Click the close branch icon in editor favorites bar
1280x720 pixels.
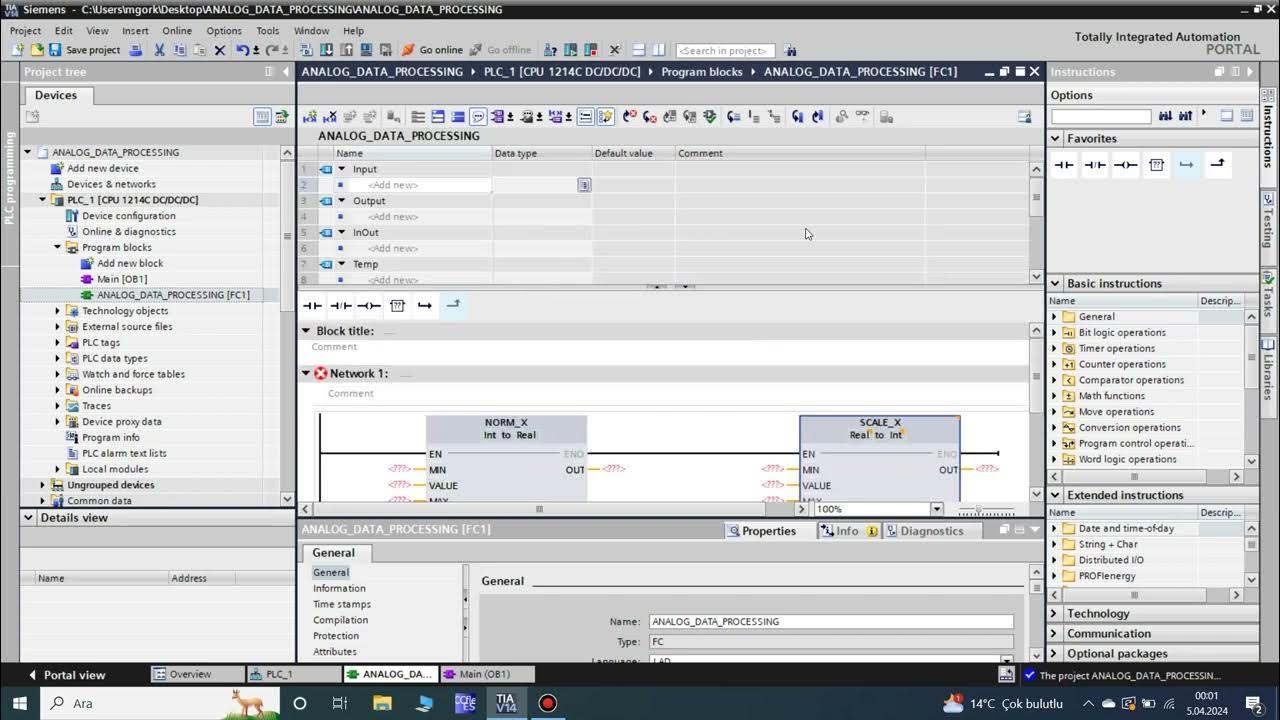(x=453, y=305)
